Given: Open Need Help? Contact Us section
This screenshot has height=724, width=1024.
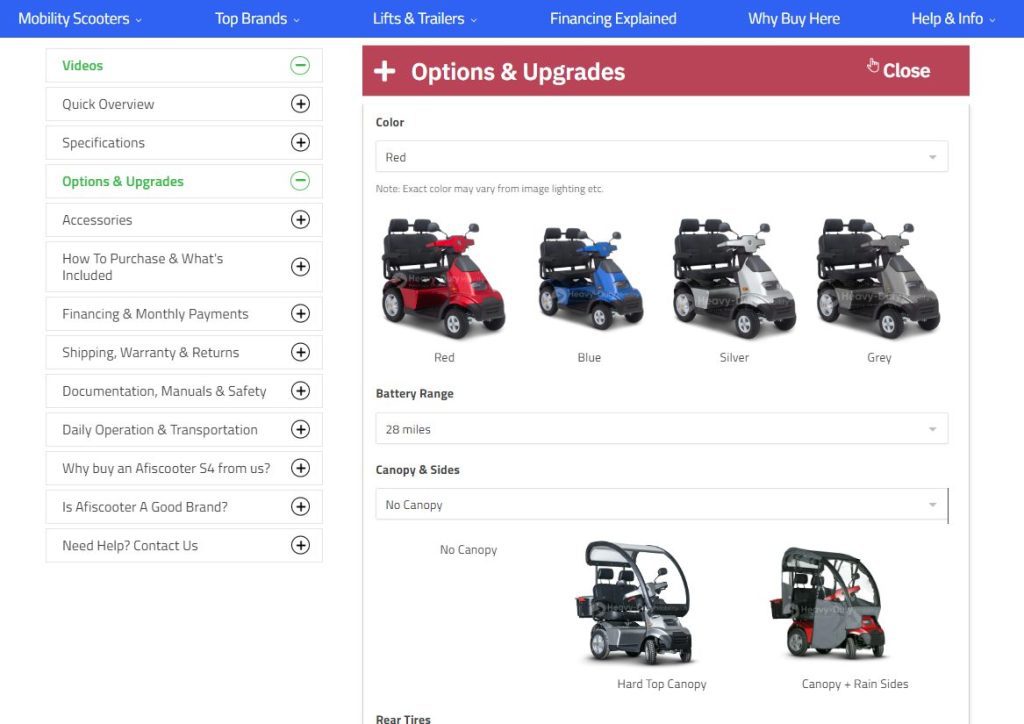Looking at the screenshot, I should tap(184, 545).
